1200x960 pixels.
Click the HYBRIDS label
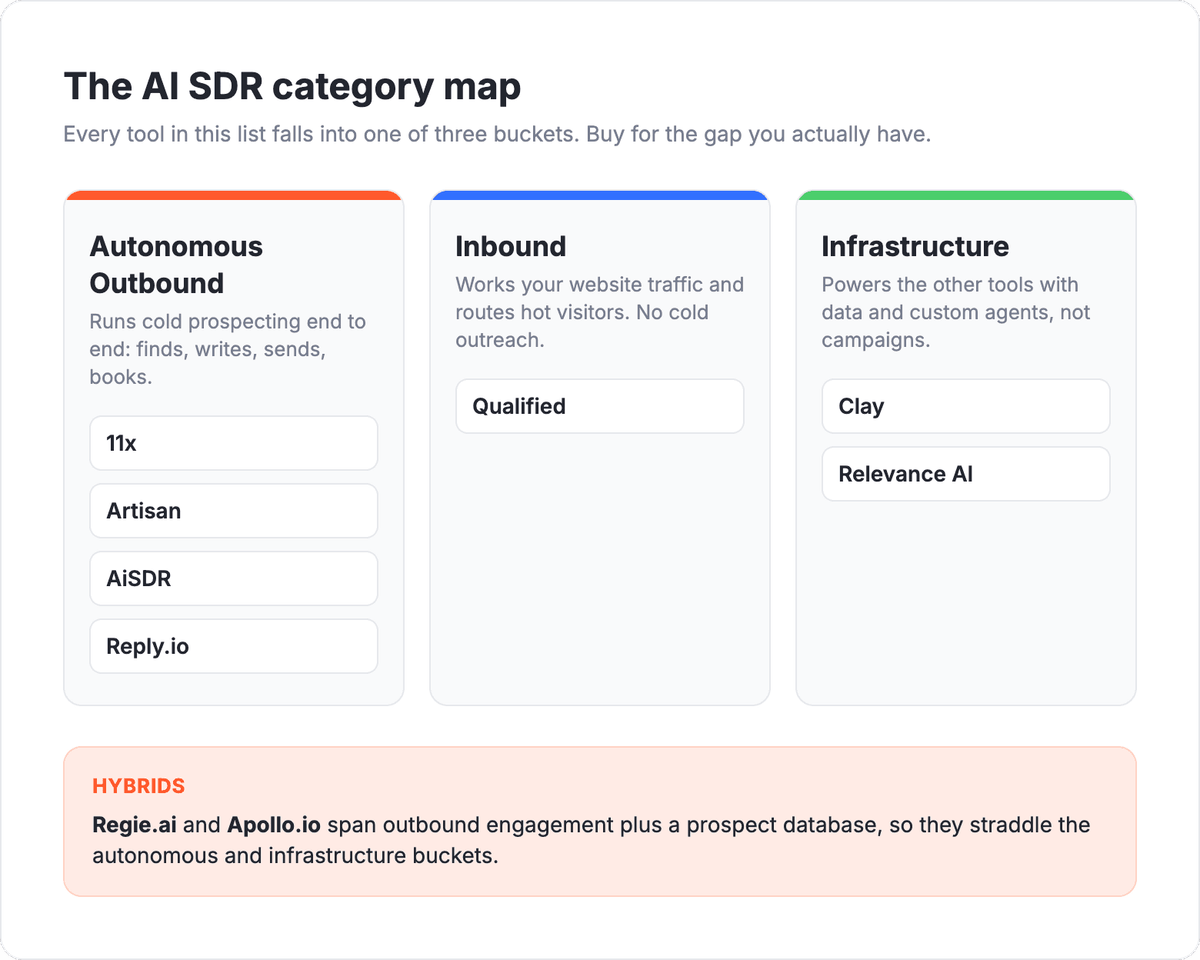(138, 786)
